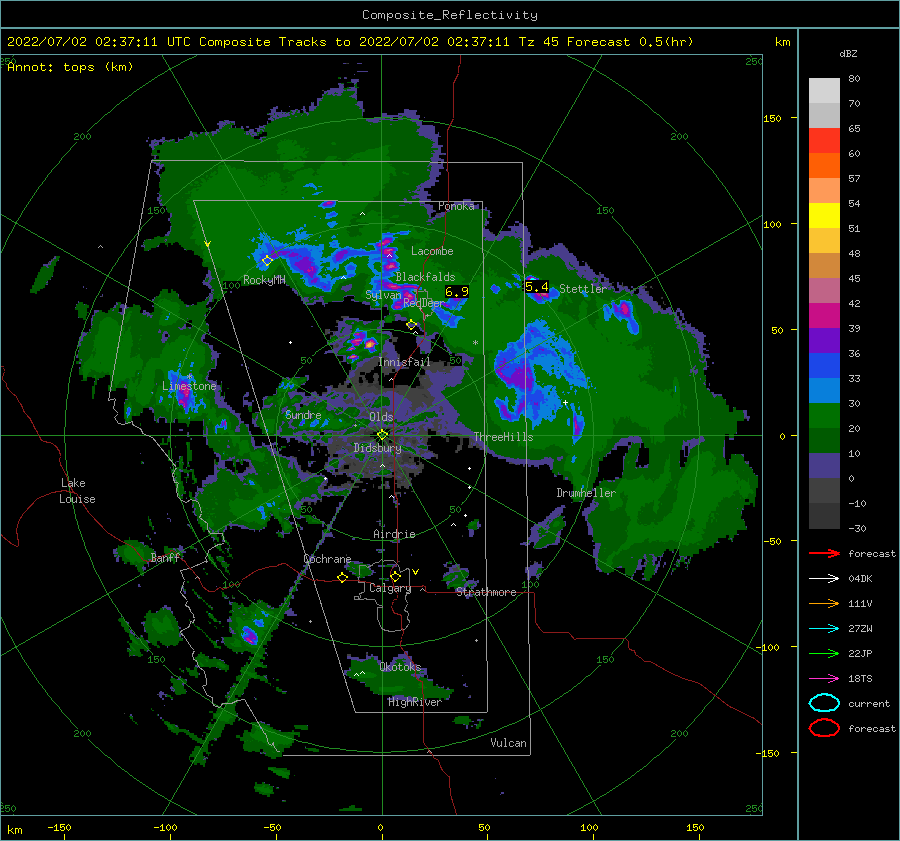The height and width of the screenshot is (841, 900).
Task: Pick the orange 57-60 dBZ swatch
Action: (x=824, y=166)
